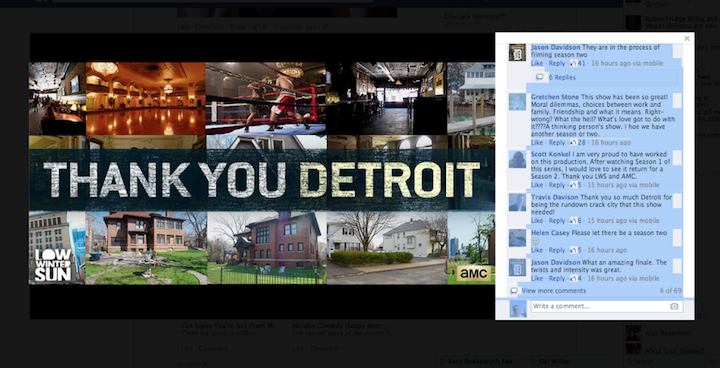
Task: Expand View more comments
Action: (x=554, y=291)
